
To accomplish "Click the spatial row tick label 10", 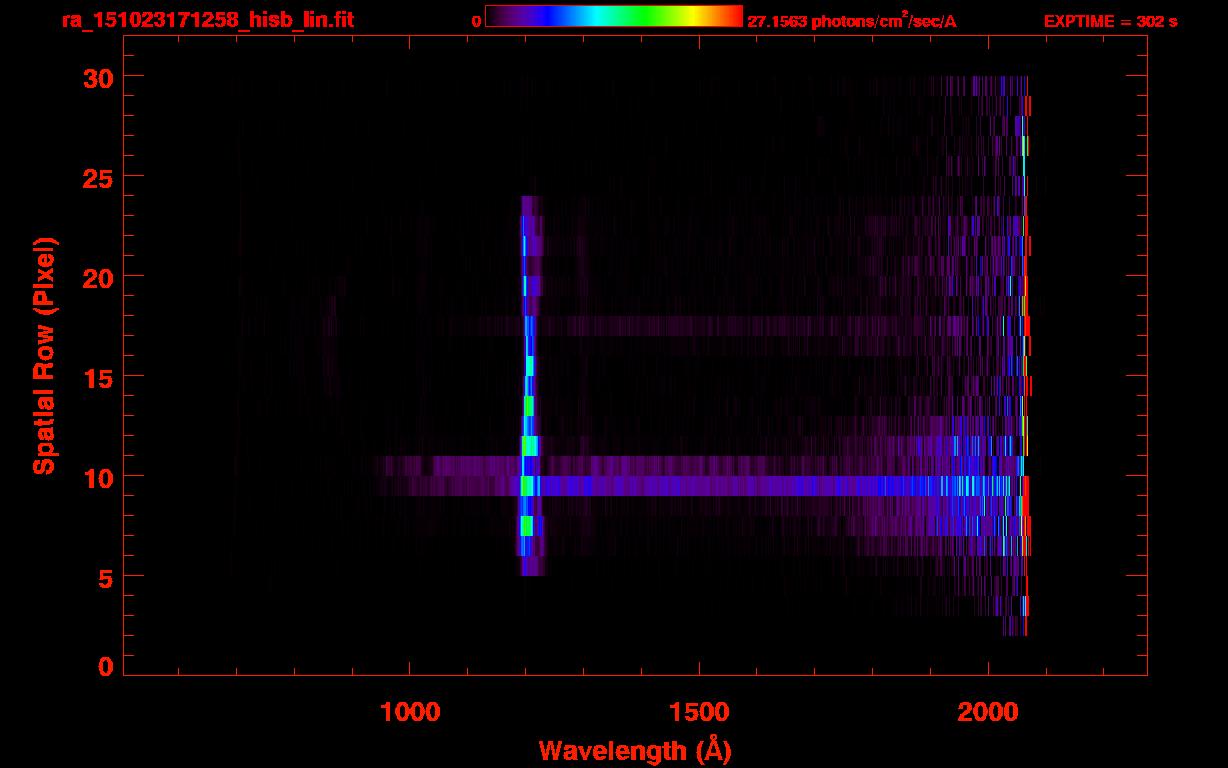I will pos(96,477).
